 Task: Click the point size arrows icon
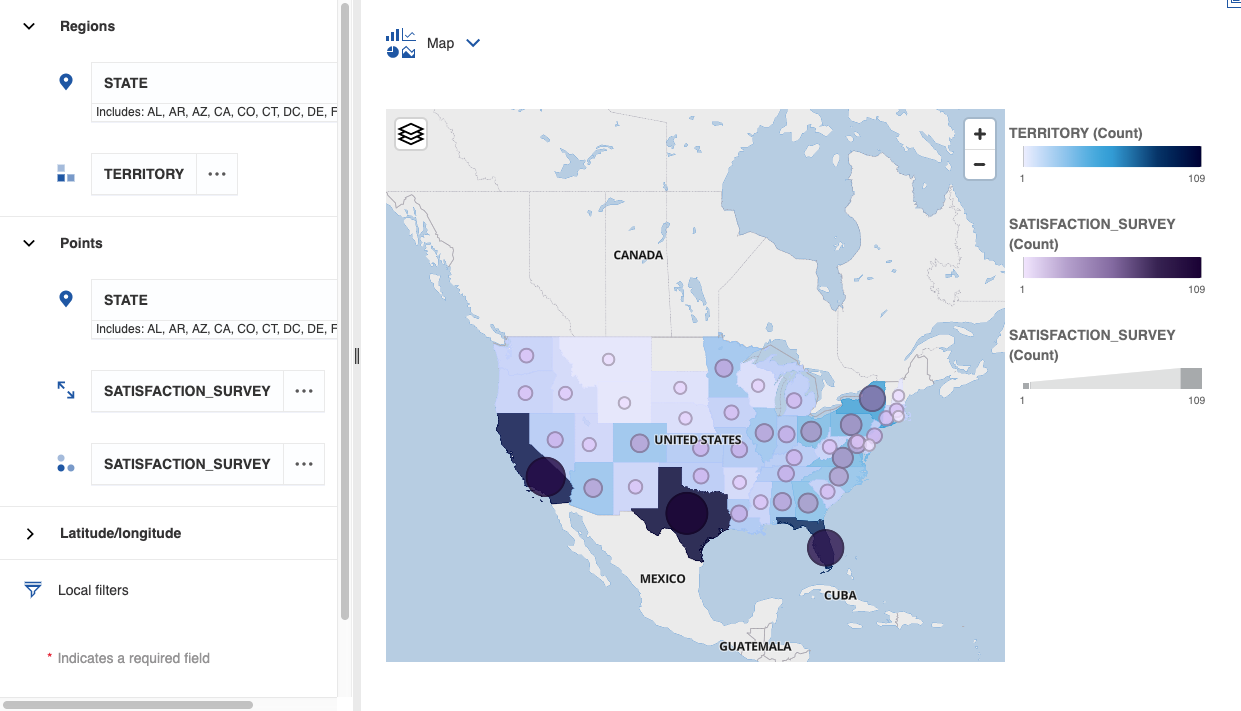pos(66,390)
